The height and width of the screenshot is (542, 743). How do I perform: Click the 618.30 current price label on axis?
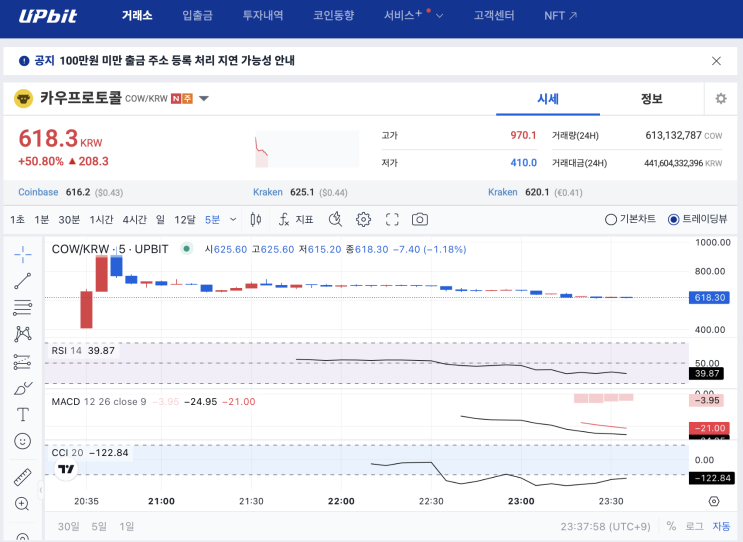709,298
